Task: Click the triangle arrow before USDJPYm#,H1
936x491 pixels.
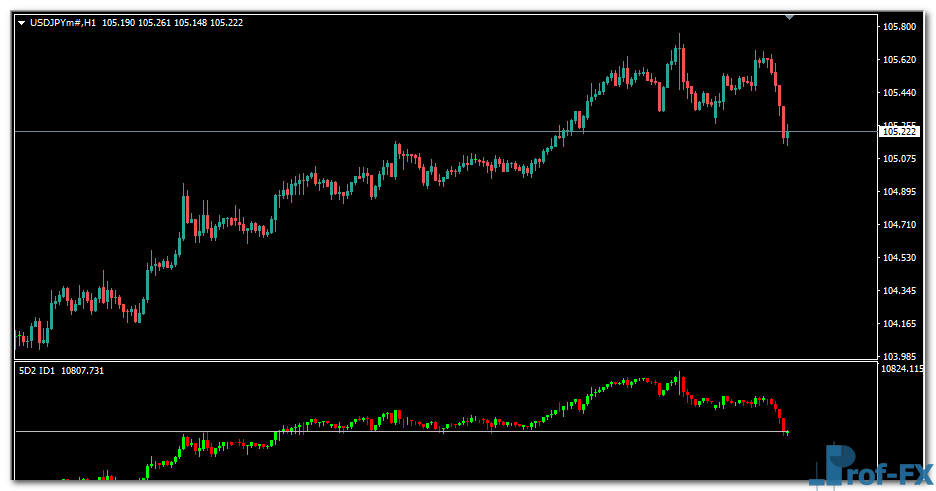Action: pyautogui.click(x=22, y=22)
